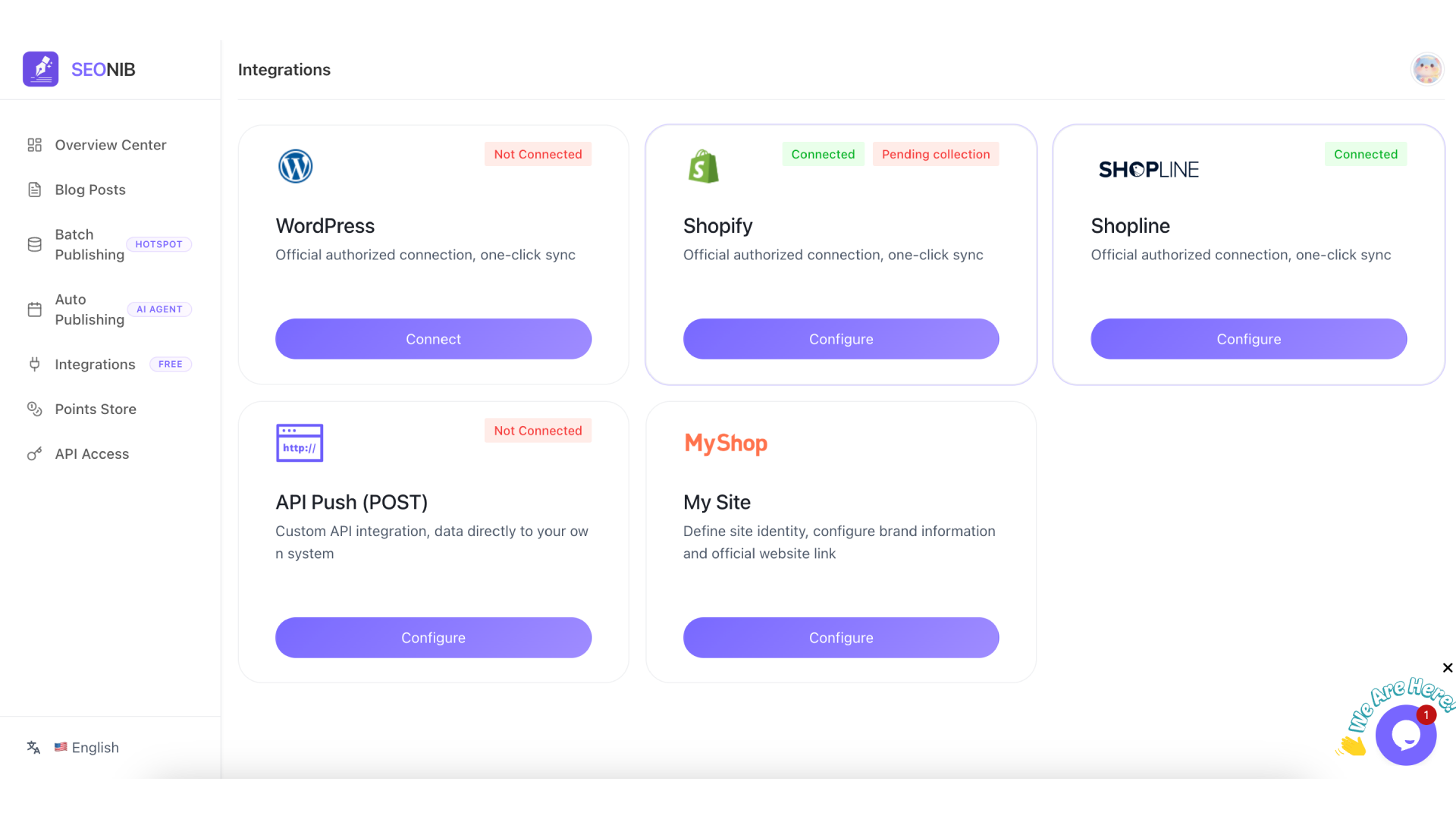1456x819 pixels.
Task: Open the English language selector
Action: [86, 748]
